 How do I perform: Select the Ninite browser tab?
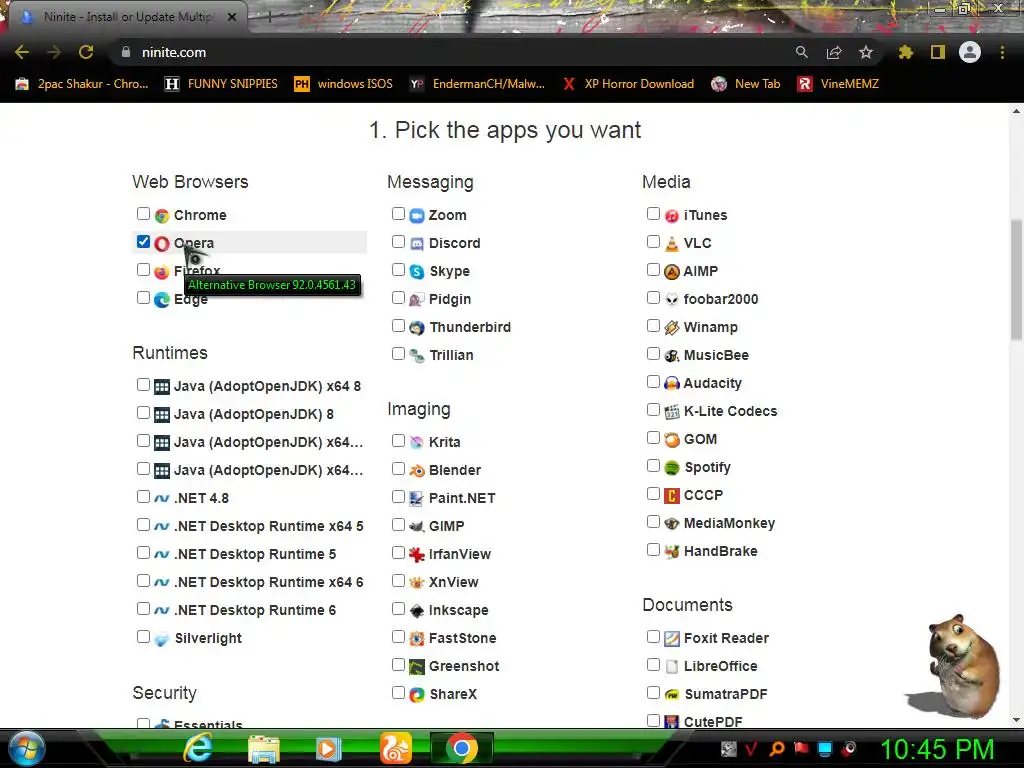127,17
